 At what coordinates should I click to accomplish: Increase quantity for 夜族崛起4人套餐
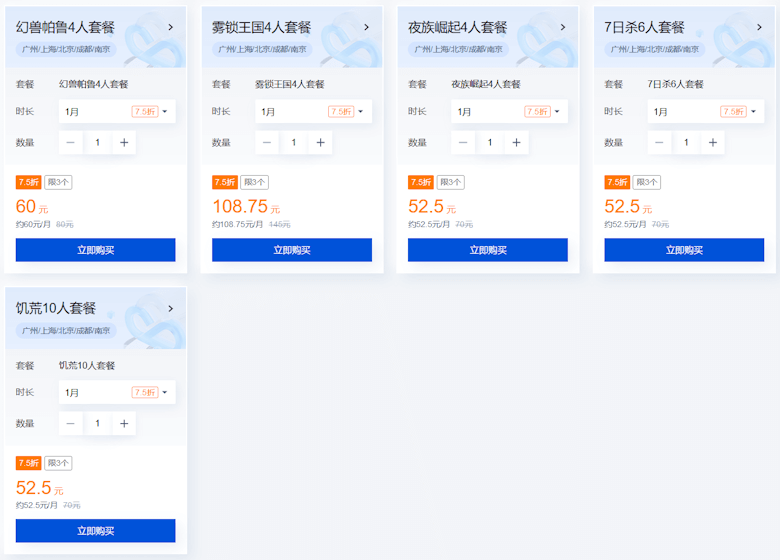pos(516,143)
